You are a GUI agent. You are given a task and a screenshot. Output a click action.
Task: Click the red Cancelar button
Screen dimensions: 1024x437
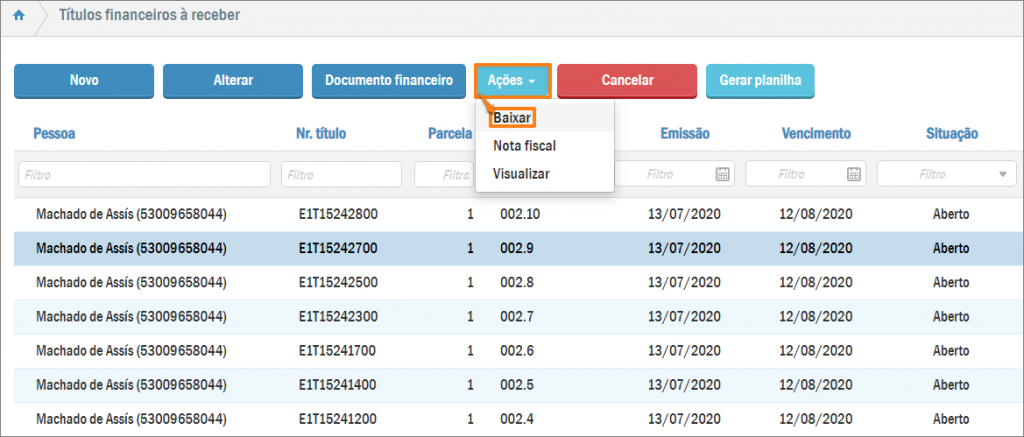[x=627, y=81]
